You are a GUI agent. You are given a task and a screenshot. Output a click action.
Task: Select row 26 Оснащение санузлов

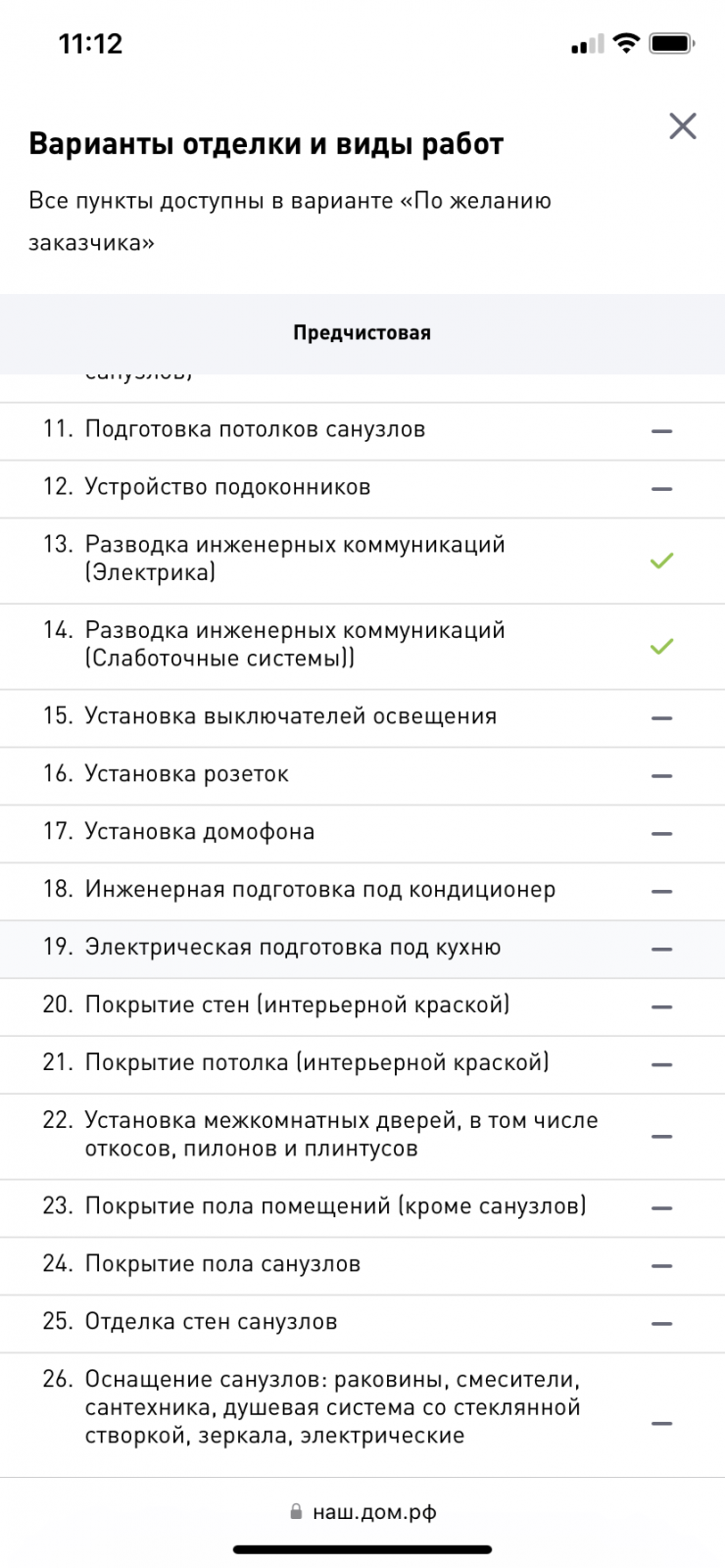click(x=362, y=1414)
